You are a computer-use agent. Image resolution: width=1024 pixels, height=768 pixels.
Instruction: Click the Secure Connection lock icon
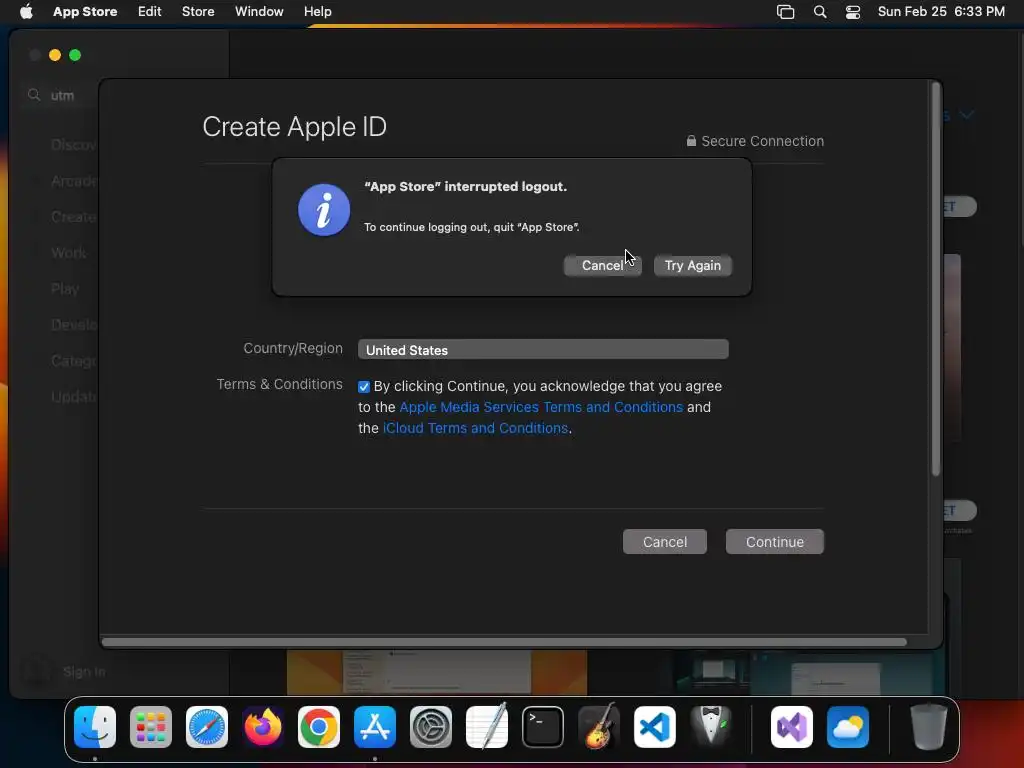[691, 140]
